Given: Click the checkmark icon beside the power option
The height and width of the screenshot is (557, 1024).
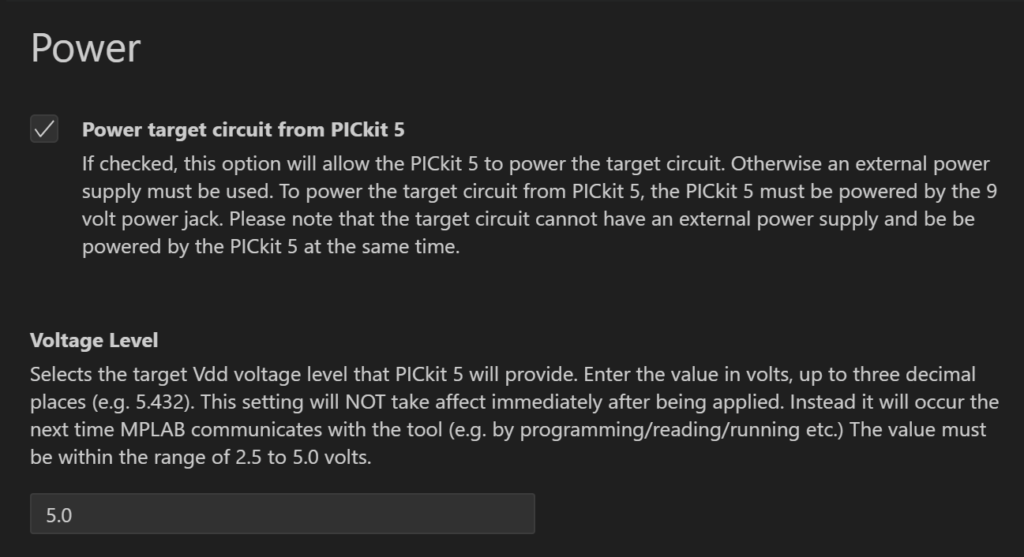Looking at the screenshot, I should [x=44, y=129].
